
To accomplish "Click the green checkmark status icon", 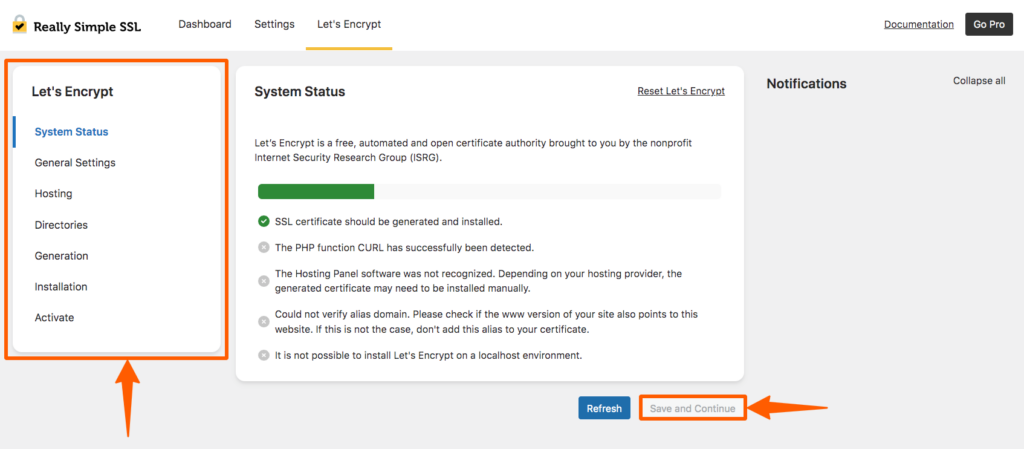I will [x=264, y=221].
